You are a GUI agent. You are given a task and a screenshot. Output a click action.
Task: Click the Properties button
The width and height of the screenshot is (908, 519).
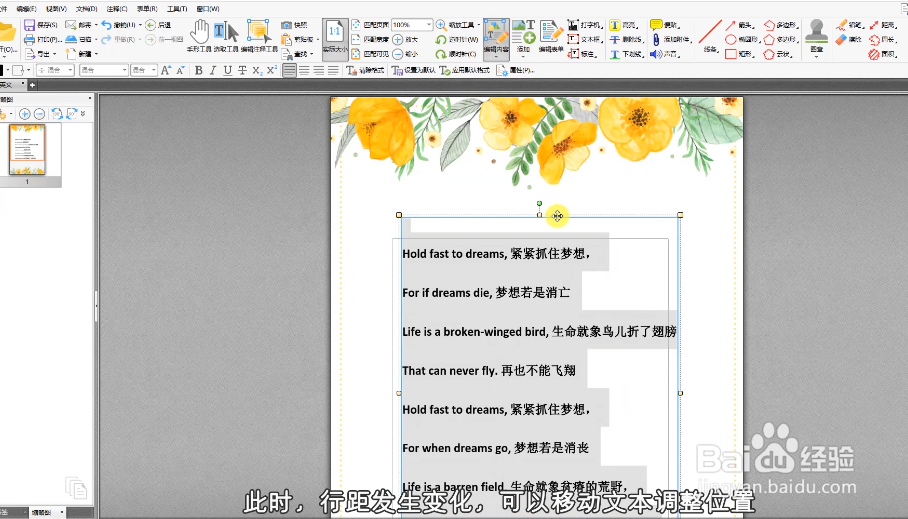tap(516, 70)
